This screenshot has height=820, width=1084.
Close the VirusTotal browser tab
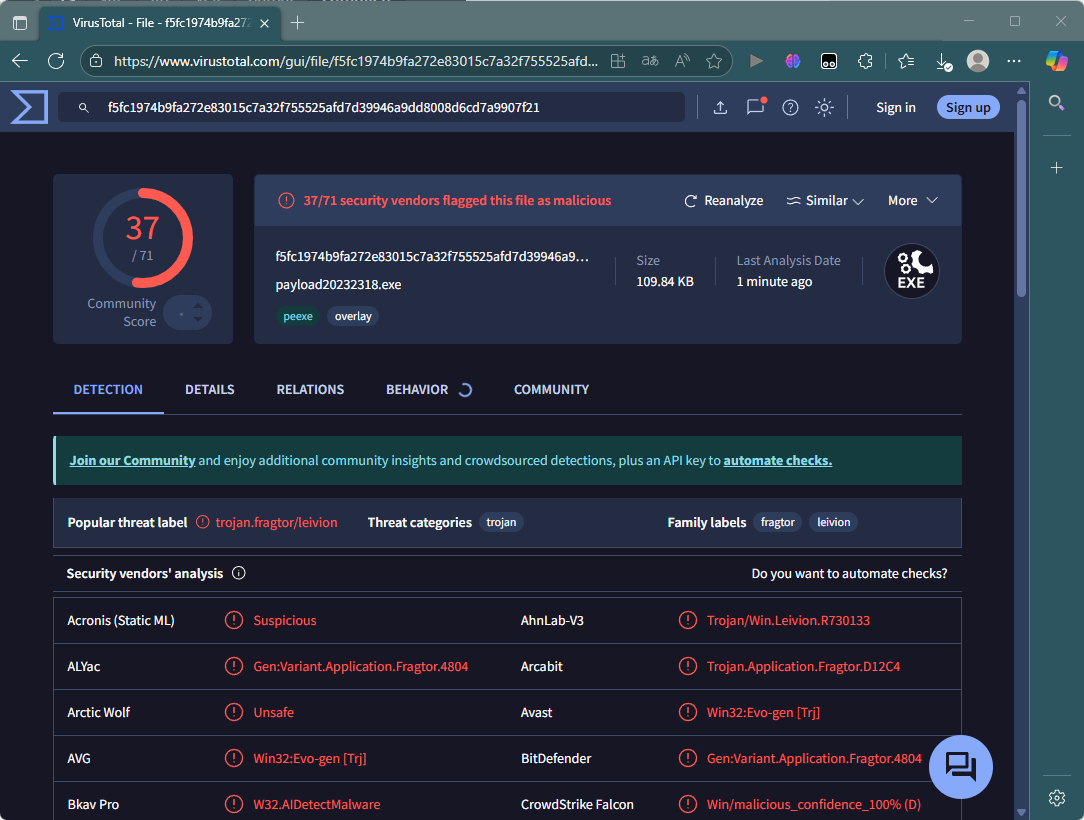click(264, 23)
